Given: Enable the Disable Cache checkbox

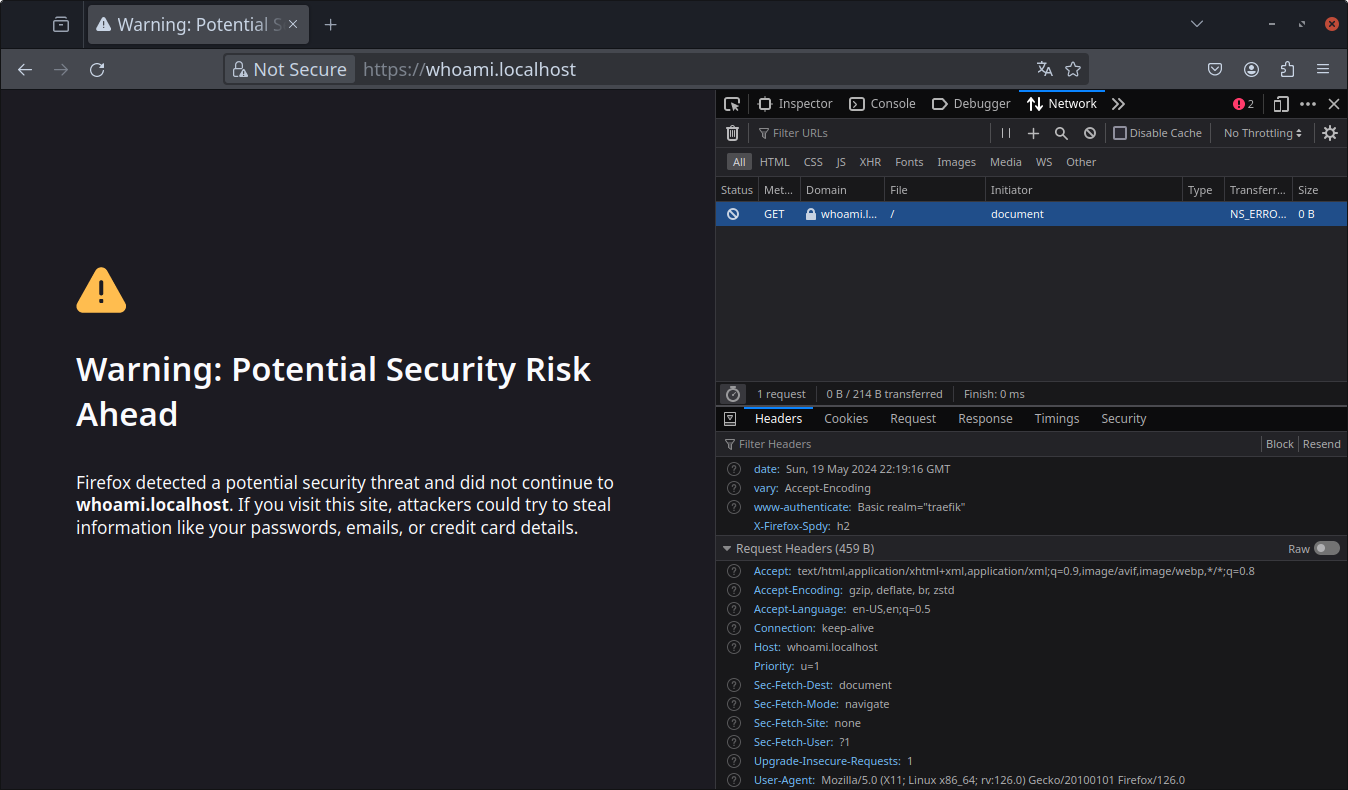Looking at the screenshot, I should point(1120,133).
